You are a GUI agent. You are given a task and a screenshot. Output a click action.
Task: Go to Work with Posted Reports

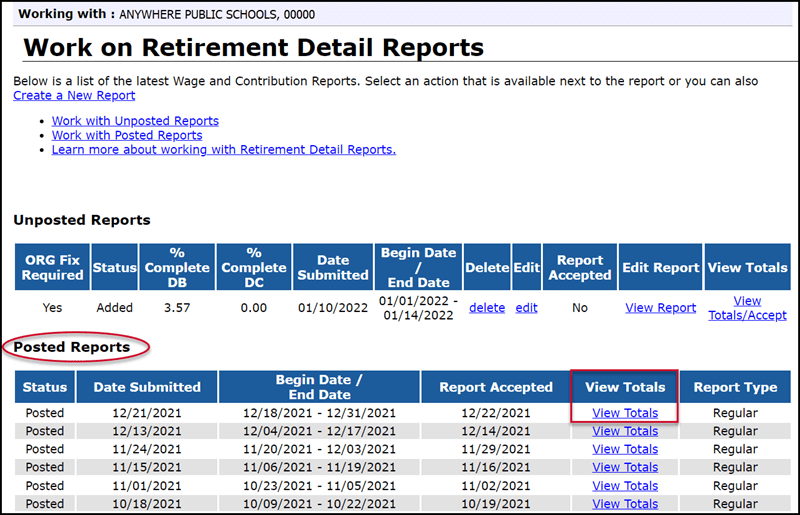coord(127,135)
